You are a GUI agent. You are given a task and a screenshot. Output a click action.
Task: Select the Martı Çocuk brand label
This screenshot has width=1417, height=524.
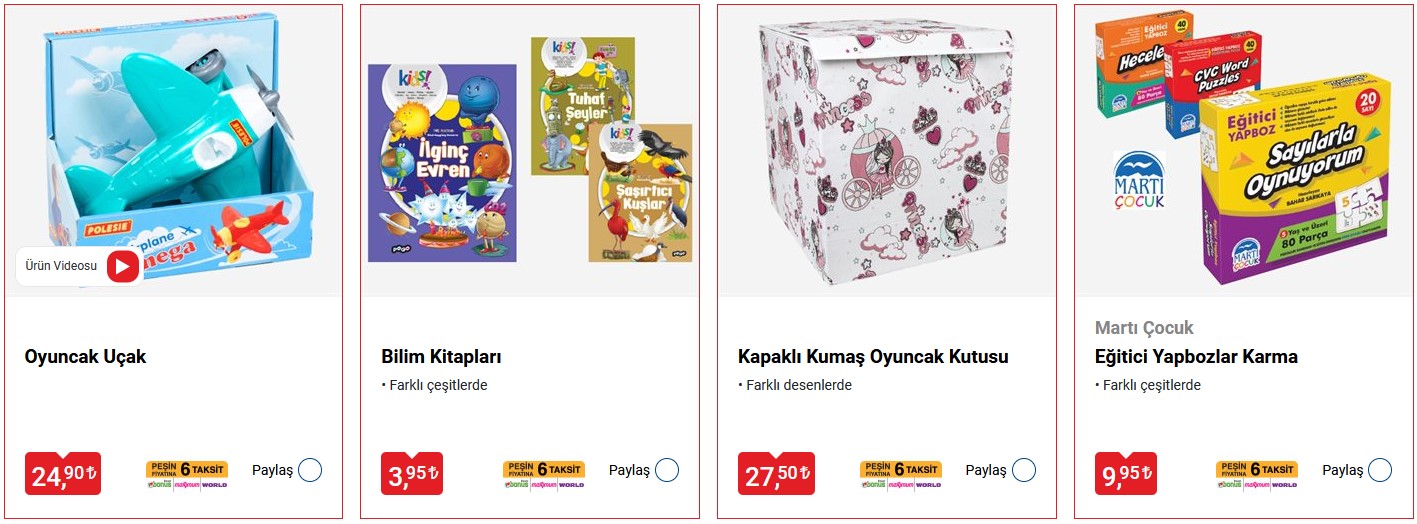1144,328
